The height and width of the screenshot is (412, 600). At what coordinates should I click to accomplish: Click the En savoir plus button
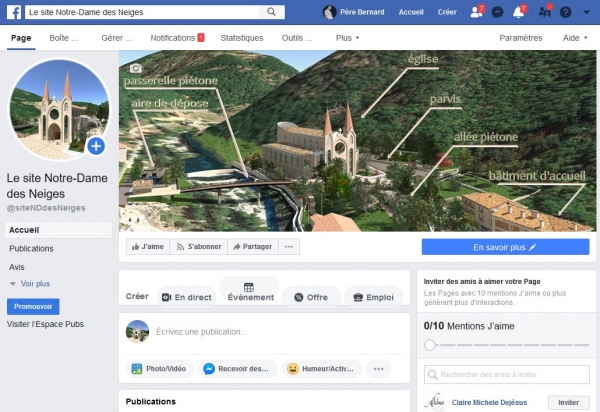(505, 247)
